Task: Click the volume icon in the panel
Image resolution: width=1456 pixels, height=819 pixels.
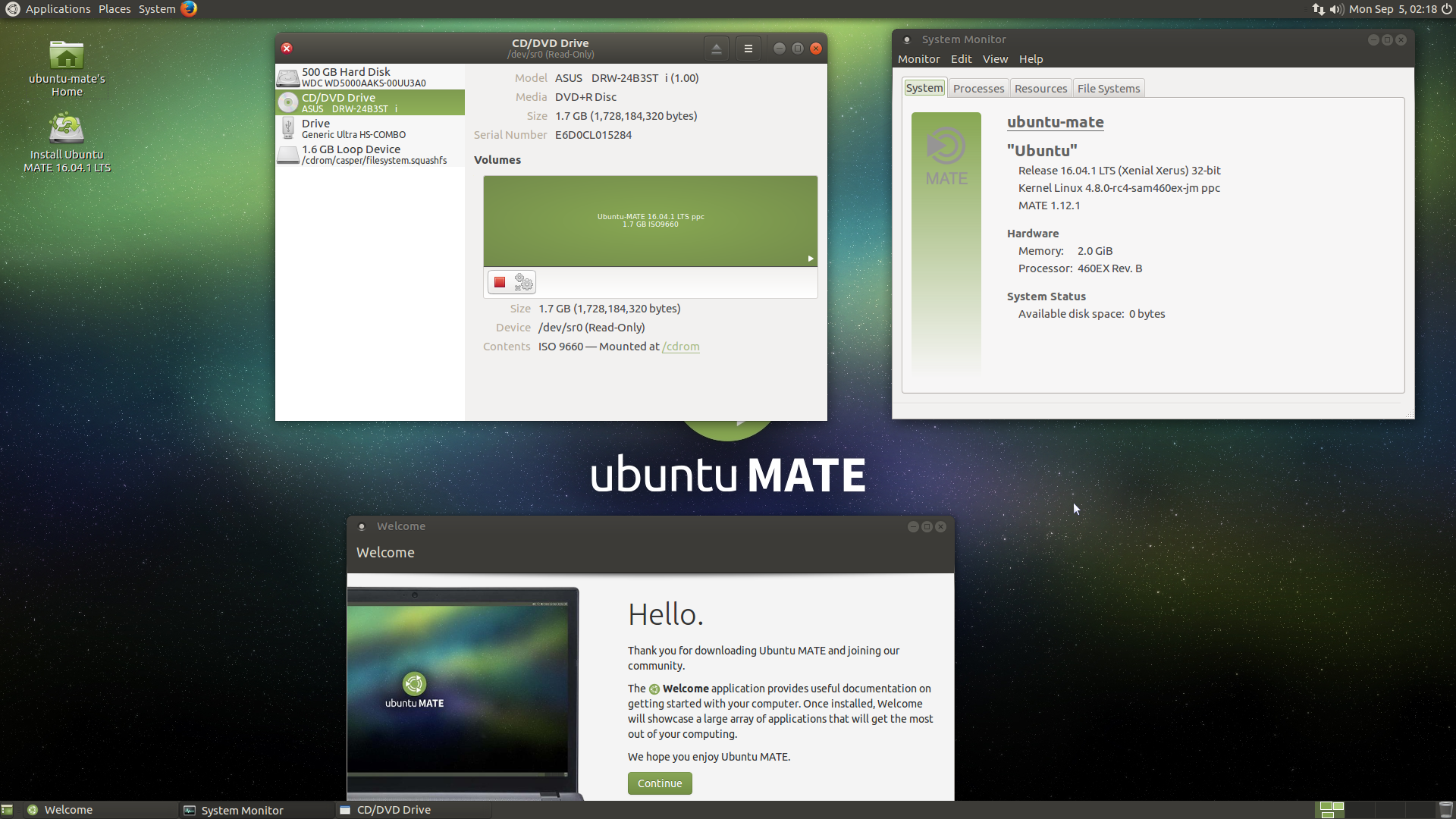Action: 1336,9
